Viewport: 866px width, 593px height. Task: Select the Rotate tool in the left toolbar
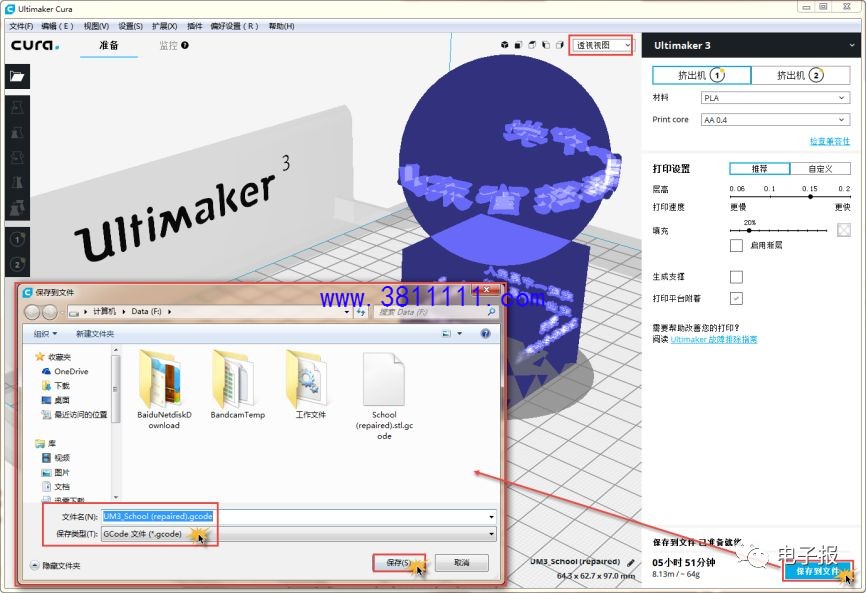pos(17,158)
